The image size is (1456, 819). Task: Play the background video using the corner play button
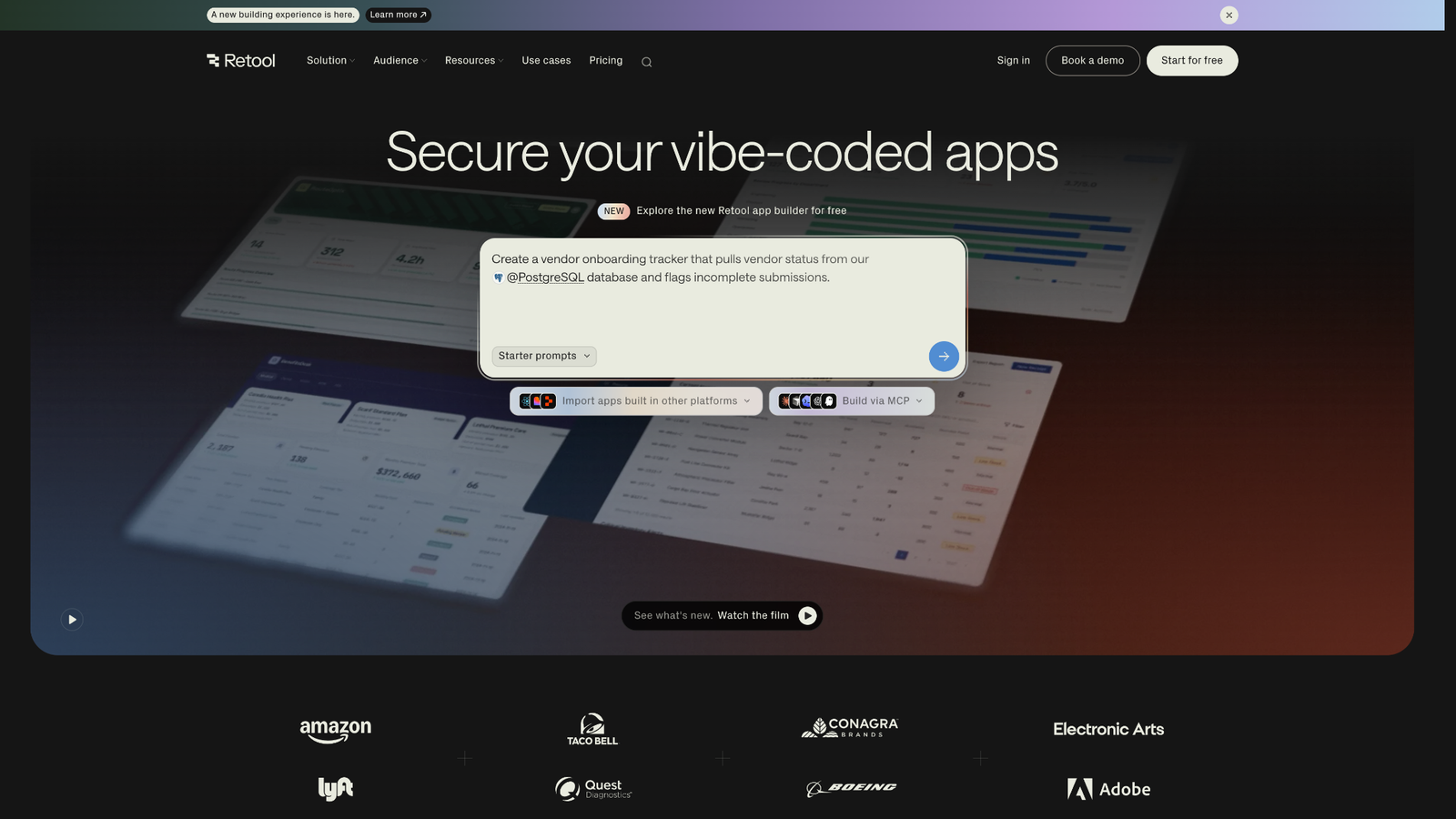coord(72,620)
